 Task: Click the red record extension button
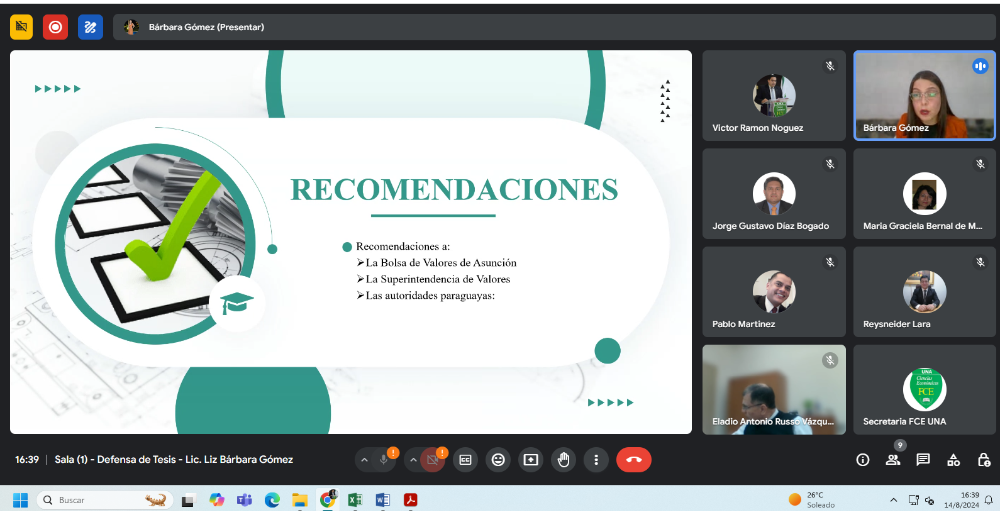55,27
